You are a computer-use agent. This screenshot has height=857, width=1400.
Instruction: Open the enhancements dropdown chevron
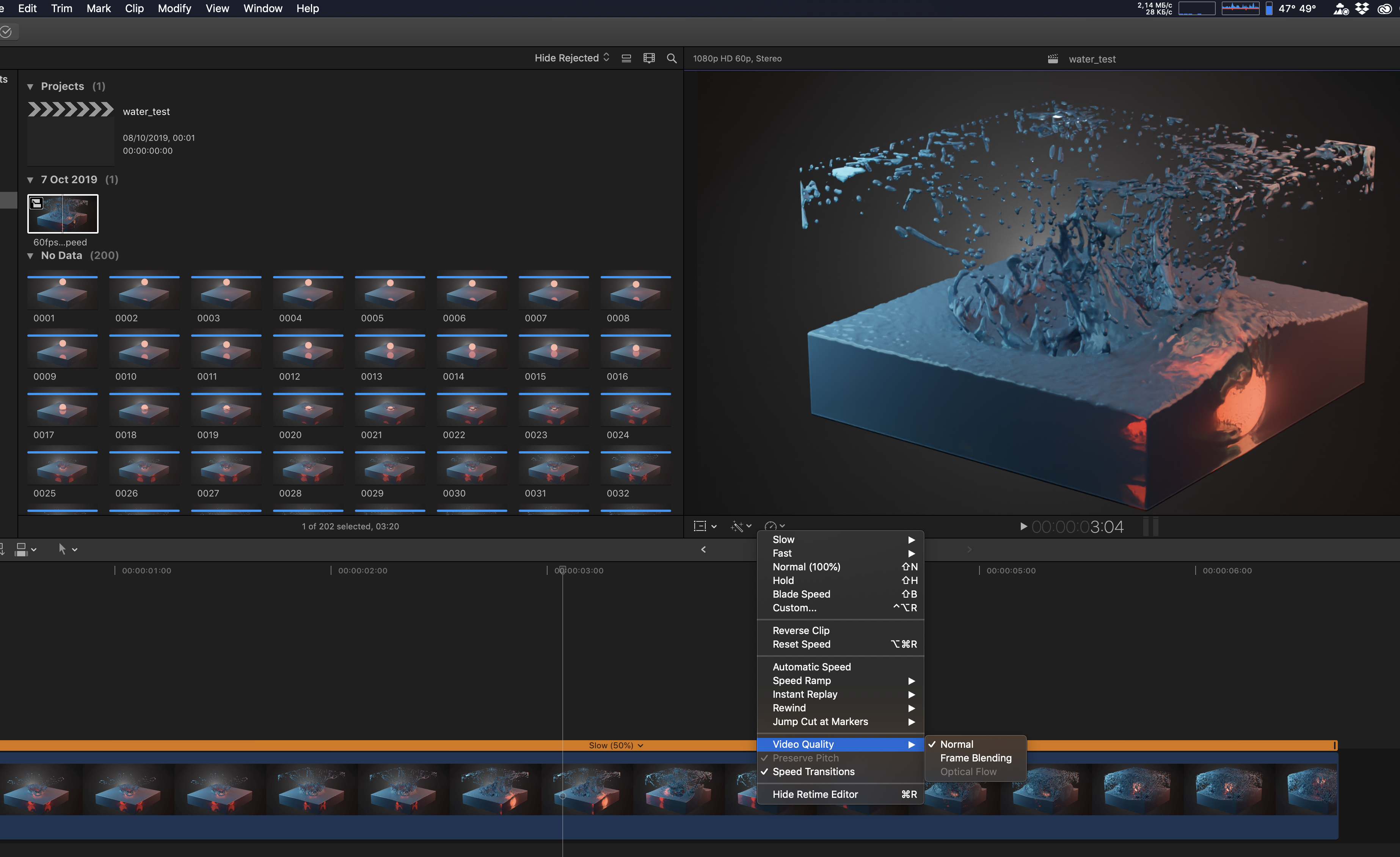pyautogui.click(x=749, y=526)
